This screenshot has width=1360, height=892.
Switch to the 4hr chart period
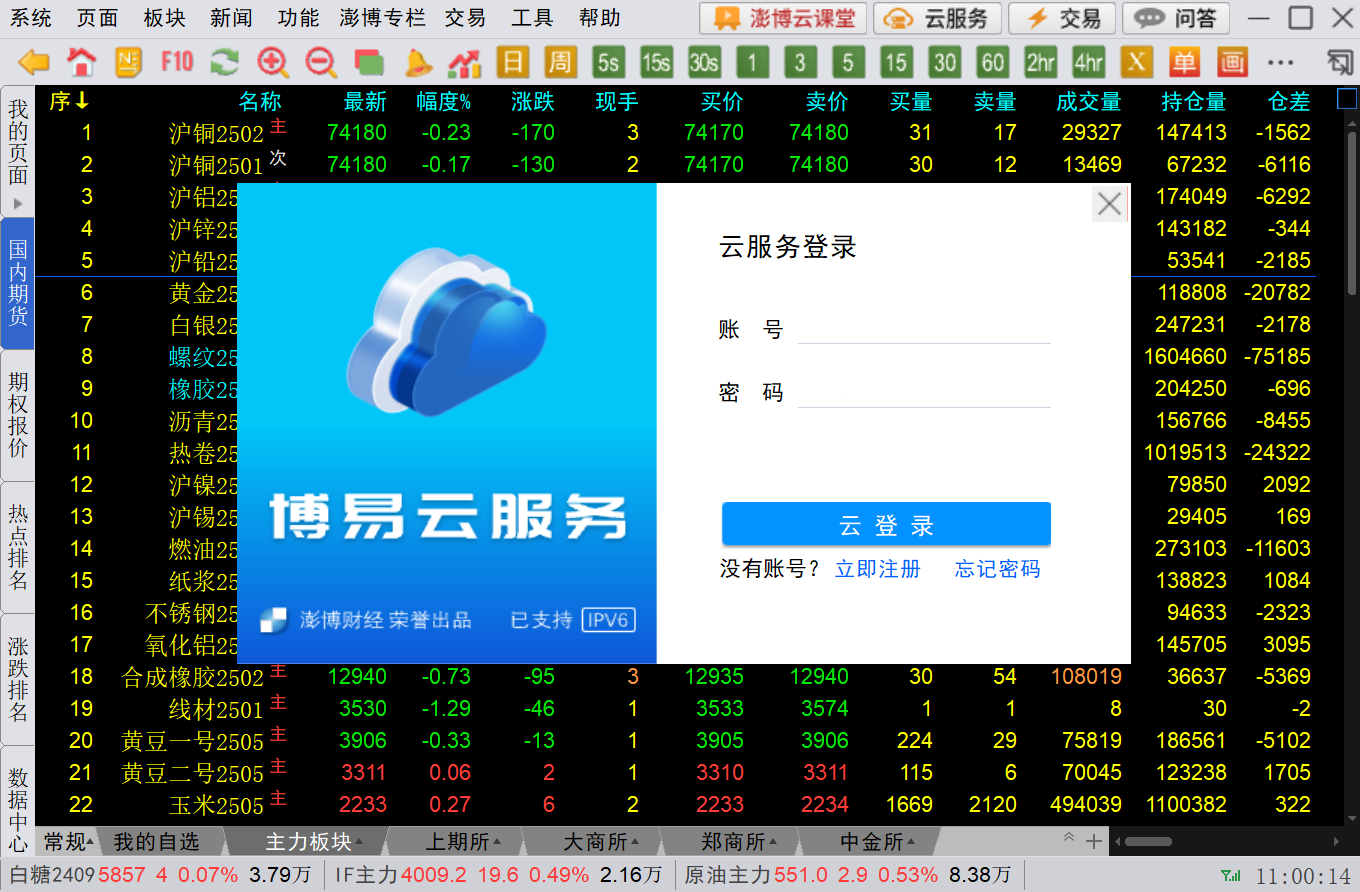coord(1088,63)
